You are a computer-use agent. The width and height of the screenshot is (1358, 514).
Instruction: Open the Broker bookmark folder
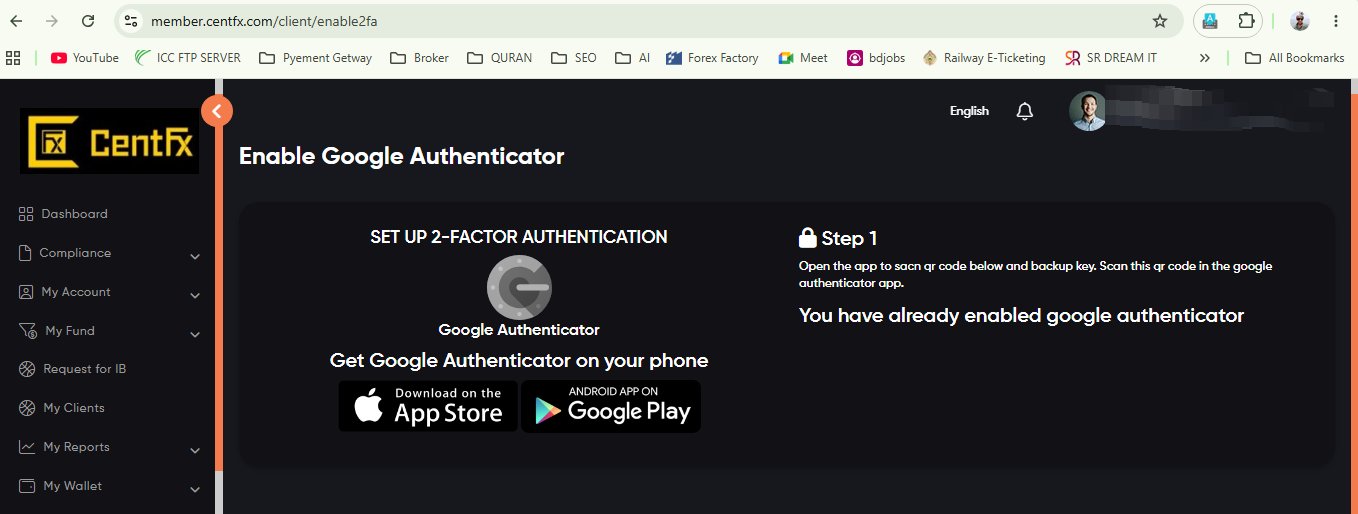(419, 58)
